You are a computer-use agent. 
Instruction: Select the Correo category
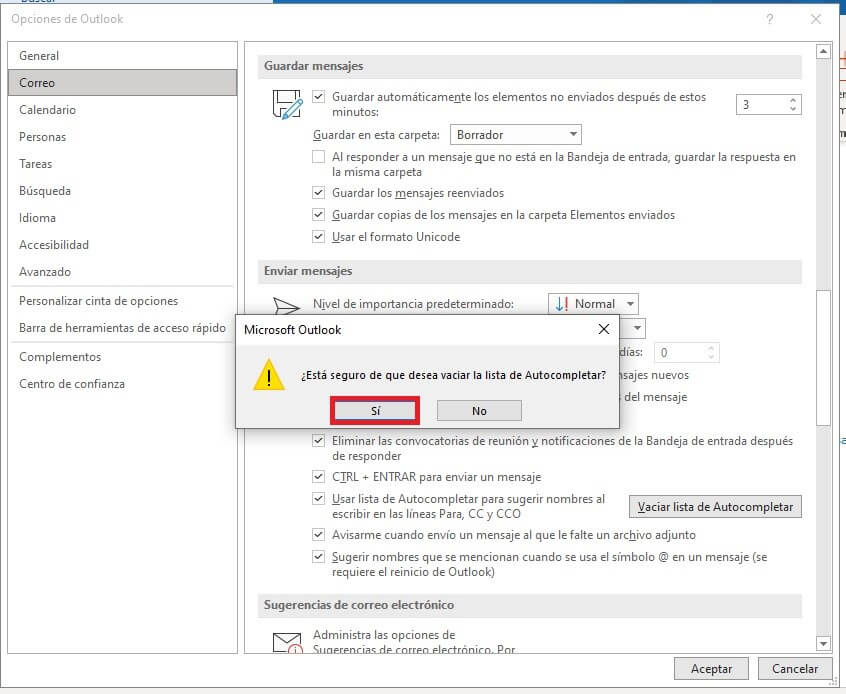point(122,83)
